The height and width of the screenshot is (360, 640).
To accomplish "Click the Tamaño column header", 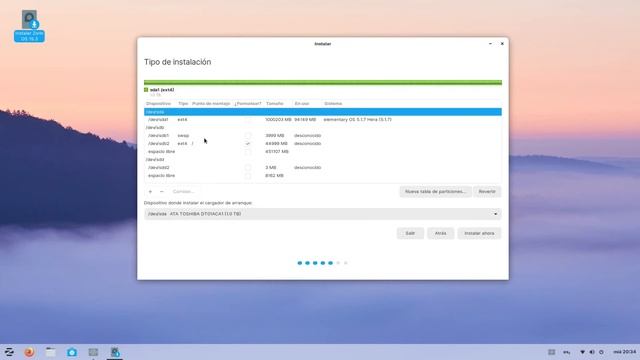I will click(x=275, y=104).
